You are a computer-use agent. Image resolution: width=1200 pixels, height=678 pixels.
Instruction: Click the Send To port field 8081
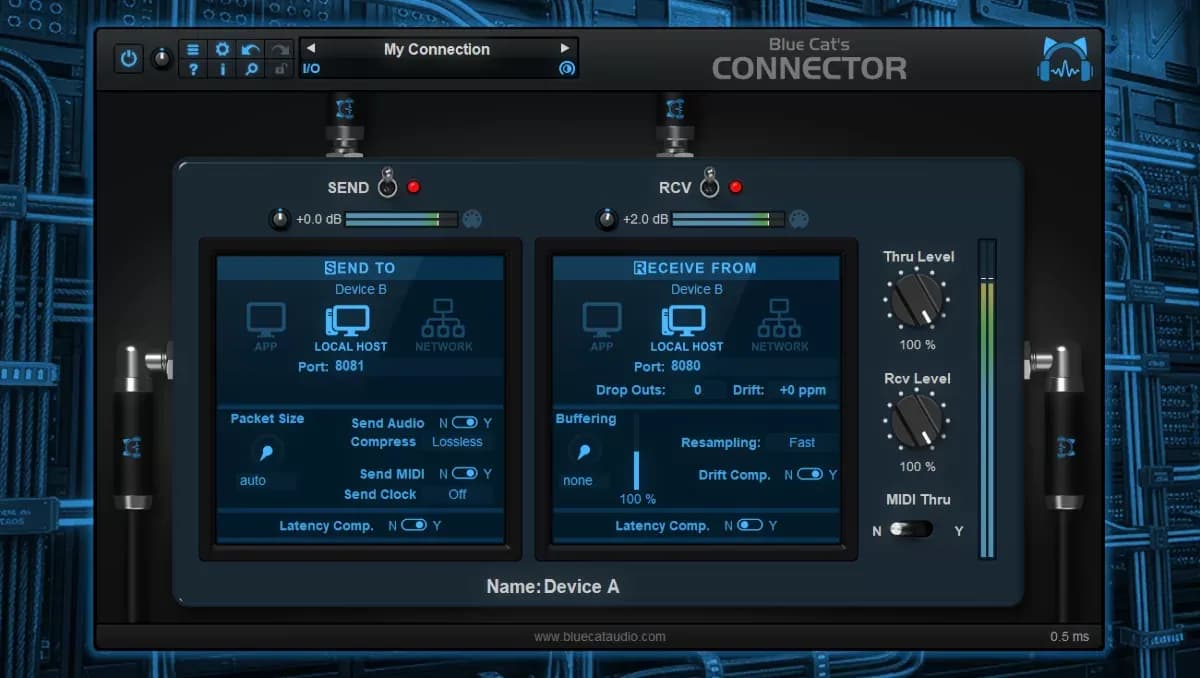point(417,367)
